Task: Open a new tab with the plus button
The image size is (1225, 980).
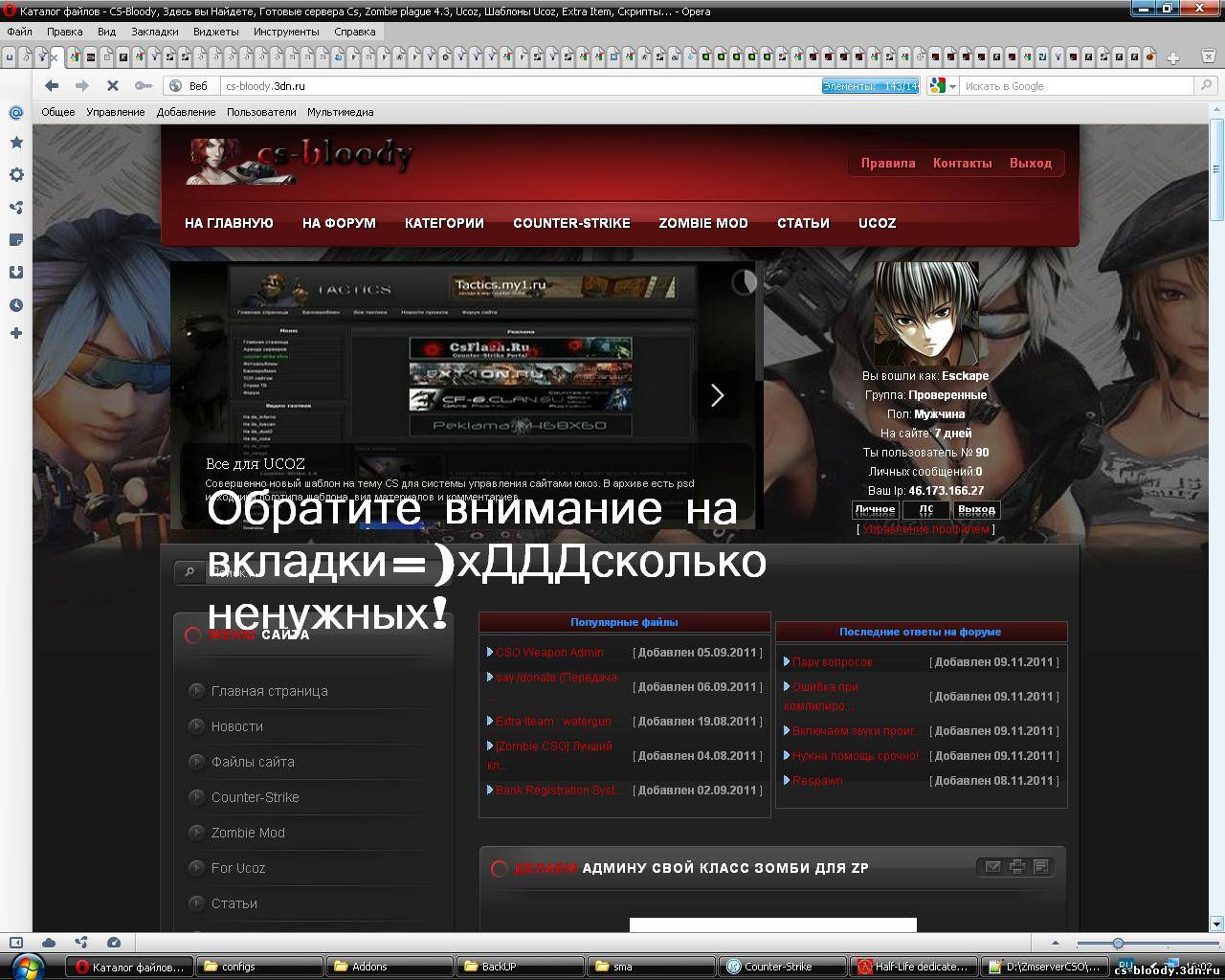Action: (1172, 57)
